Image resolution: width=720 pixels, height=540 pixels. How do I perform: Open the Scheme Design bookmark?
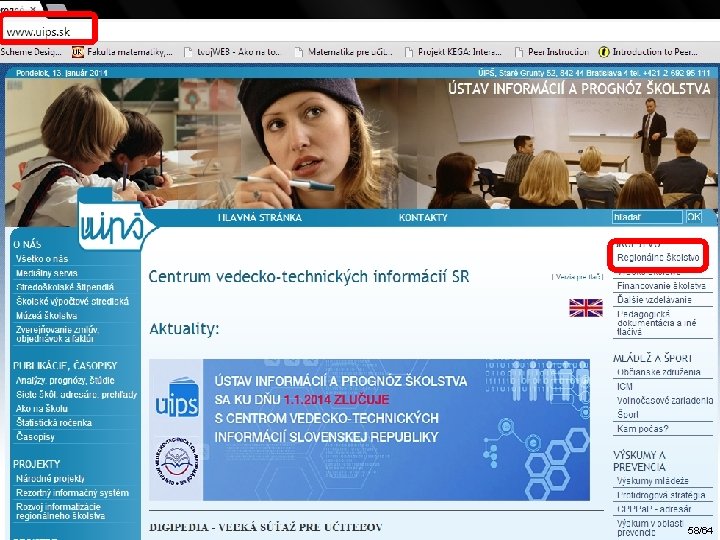pyautogui.click(x=31, y=52)
